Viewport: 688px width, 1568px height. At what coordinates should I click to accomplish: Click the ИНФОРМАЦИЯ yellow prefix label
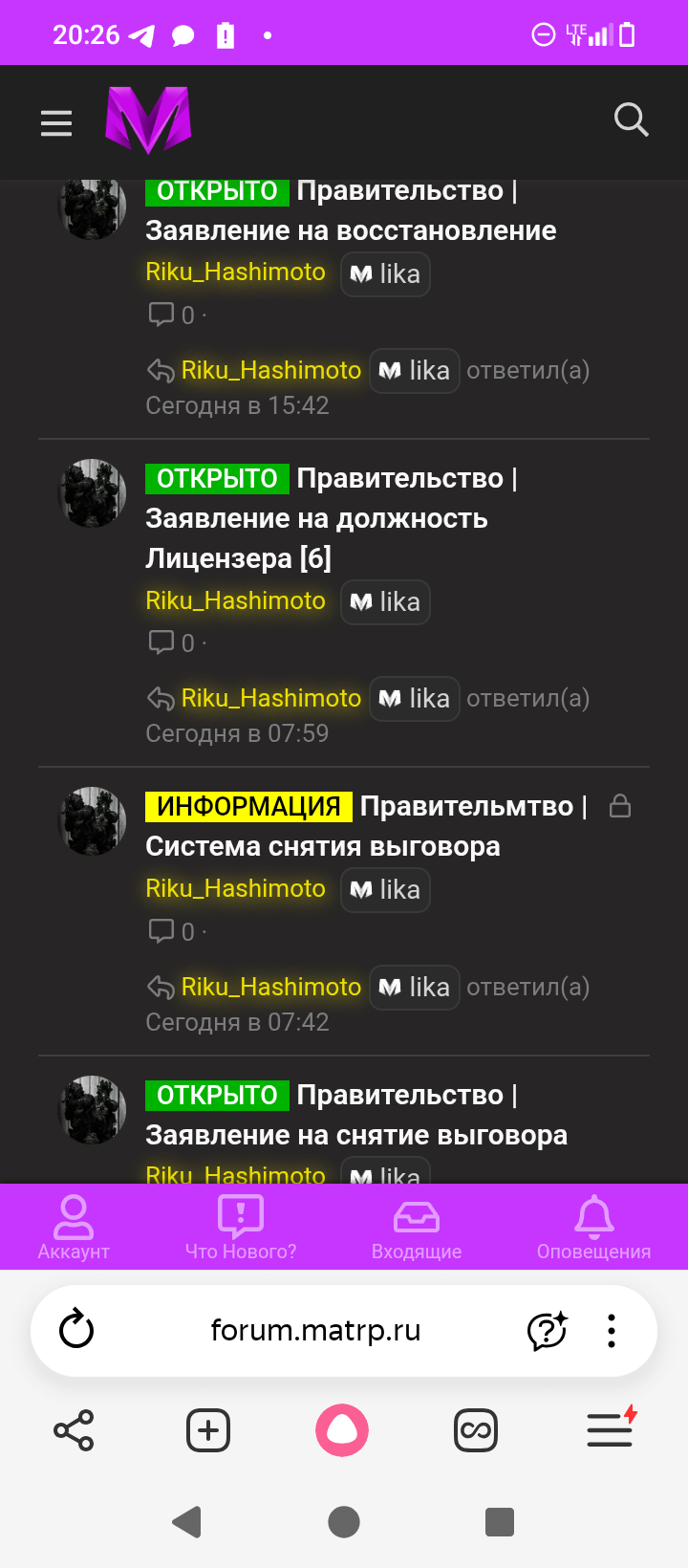pos(248,806)
